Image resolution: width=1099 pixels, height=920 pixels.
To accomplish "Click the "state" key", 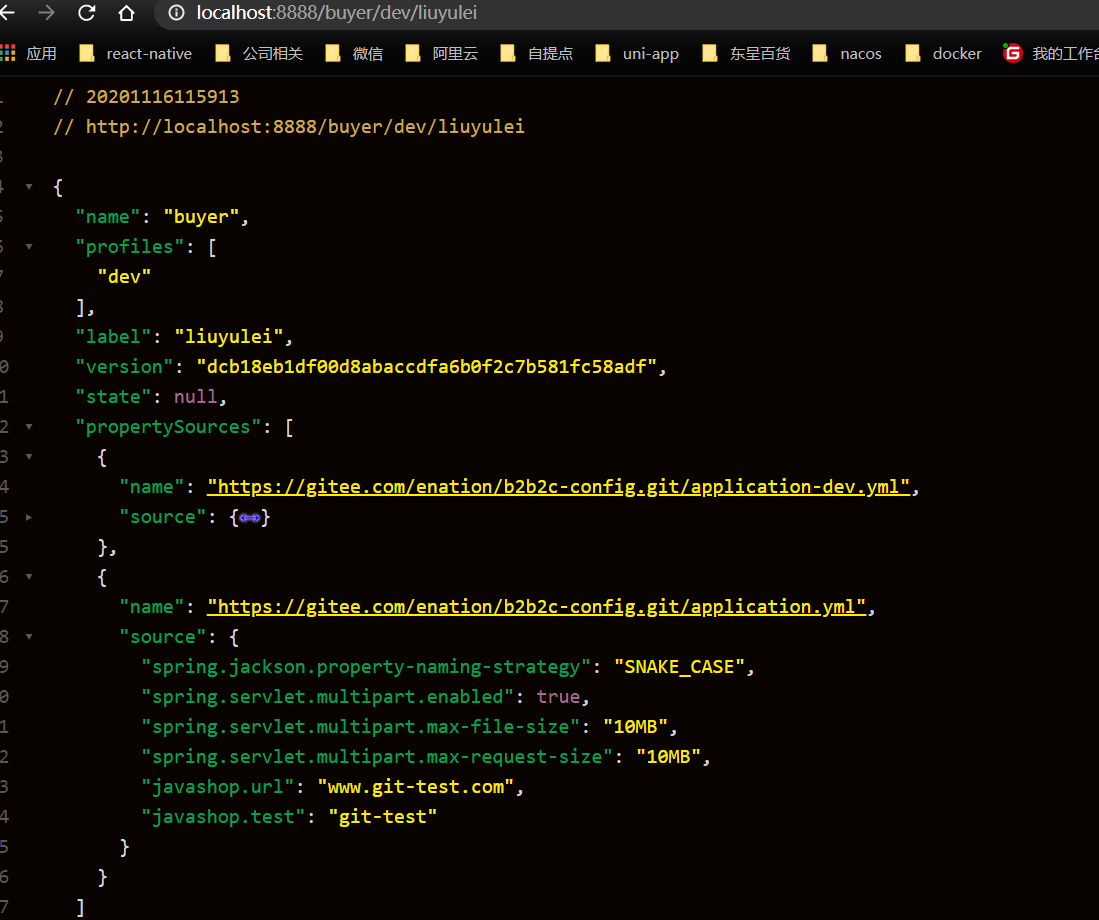I will (114, 397).
